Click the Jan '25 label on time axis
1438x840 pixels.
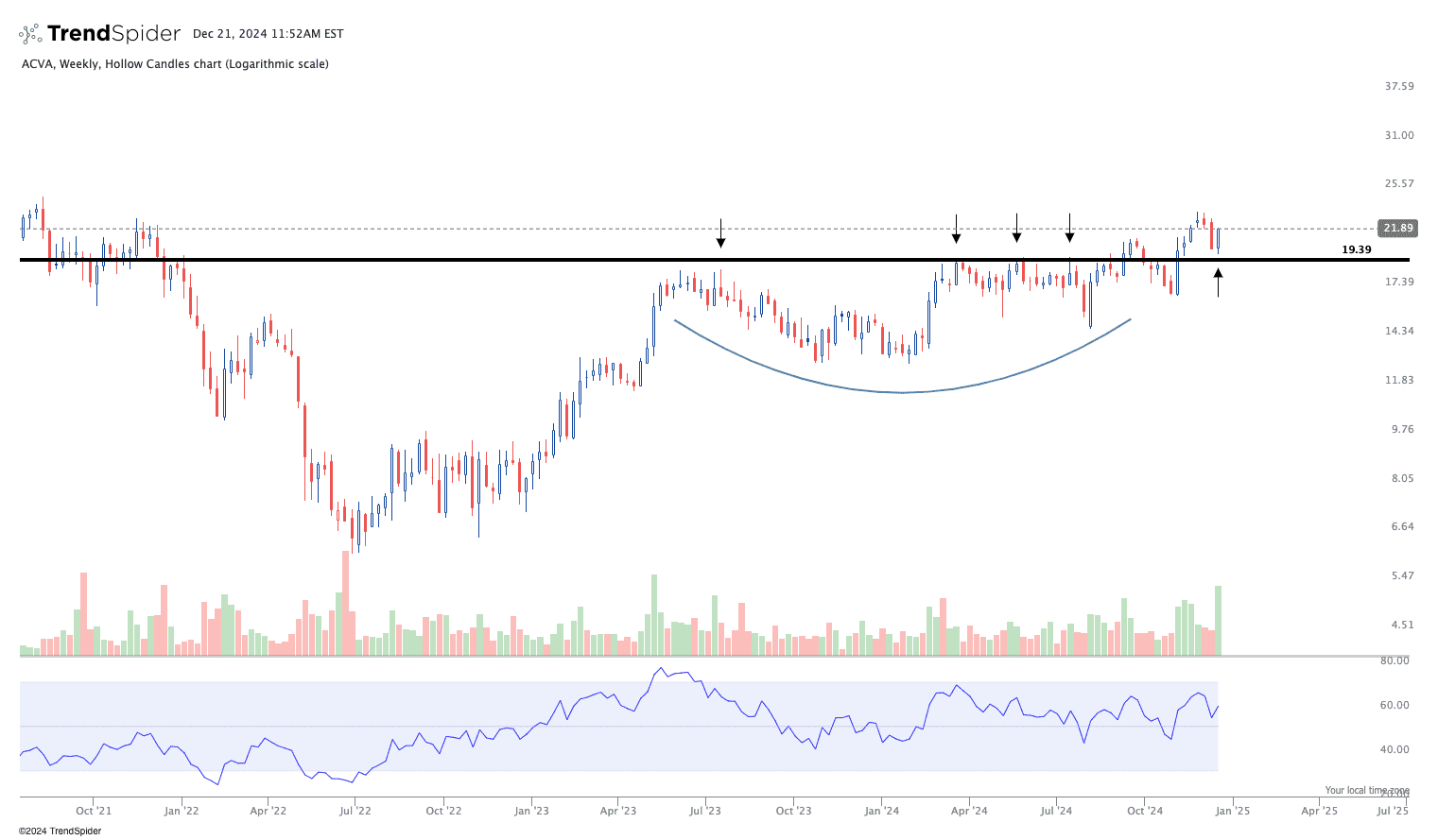pos(1232,811)
